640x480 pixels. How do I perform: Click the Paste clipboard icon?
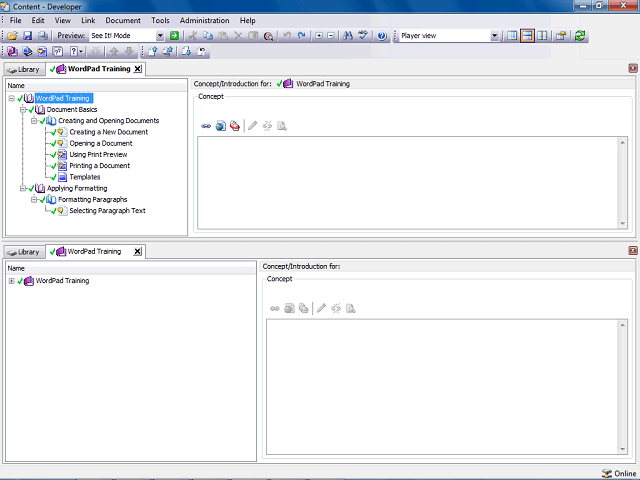pos(223,36)
